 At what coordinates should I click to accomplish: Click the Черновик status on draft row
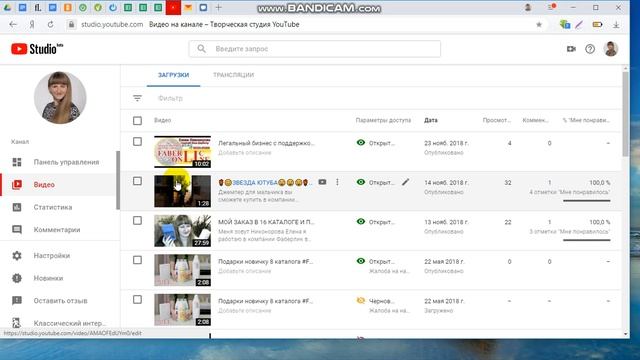(x=382, y=301)
